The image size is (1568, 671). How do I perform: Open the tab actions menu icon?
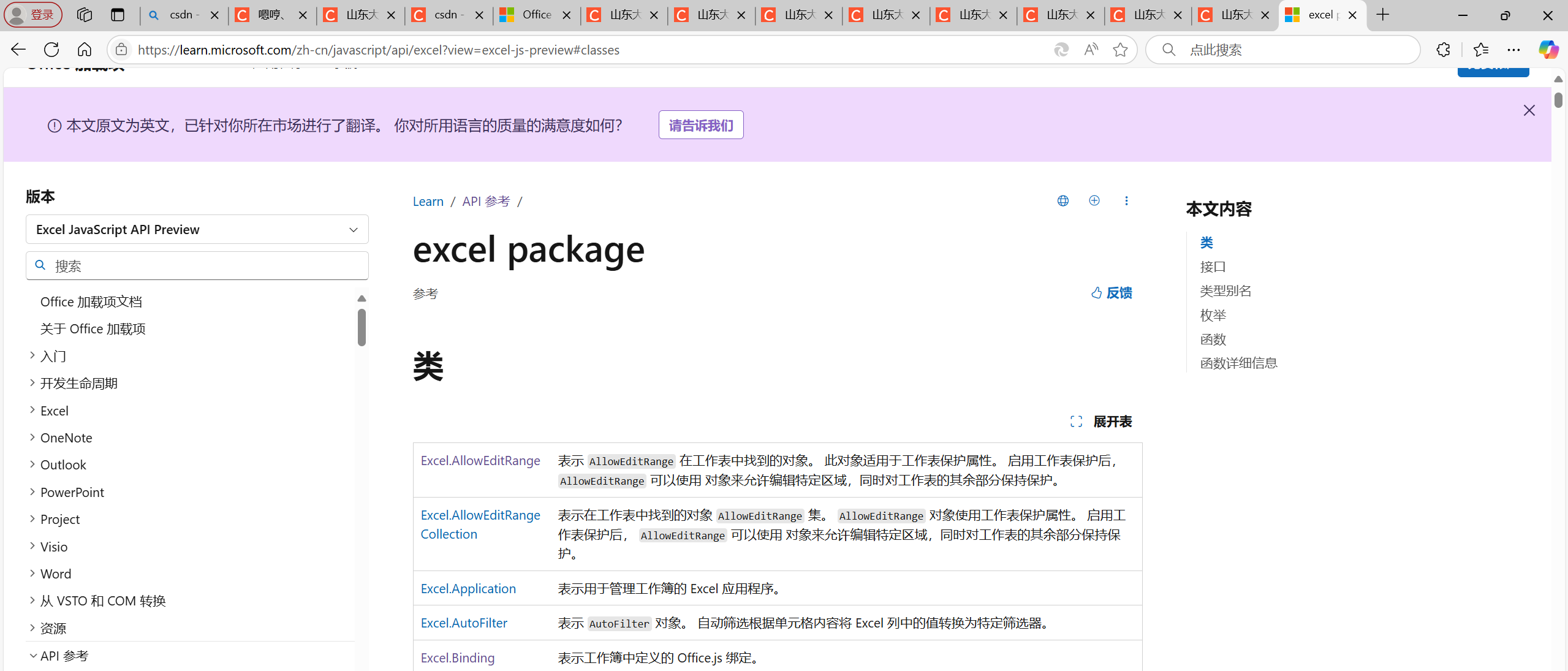pos(118,15)
